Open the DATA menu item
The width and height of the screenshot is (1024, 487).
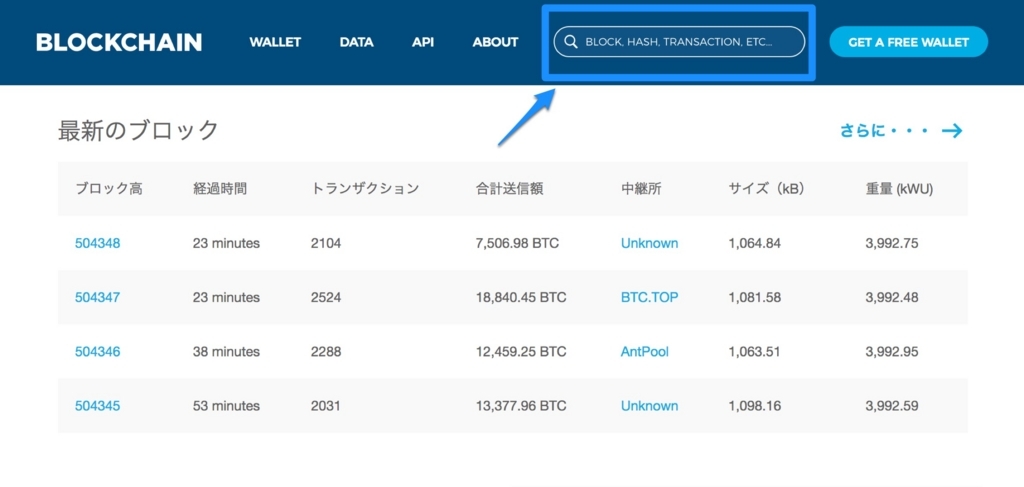(x=357, y=42)
